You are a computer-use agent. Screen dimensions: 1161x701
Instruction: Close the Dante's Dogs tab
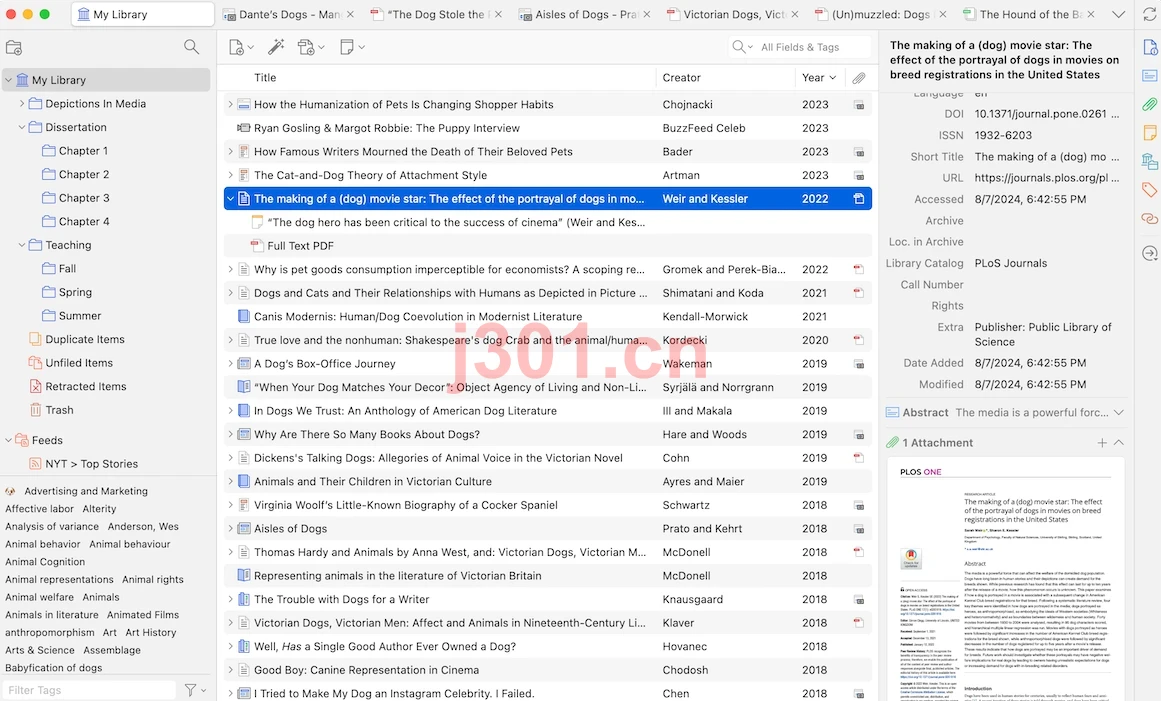350,14
